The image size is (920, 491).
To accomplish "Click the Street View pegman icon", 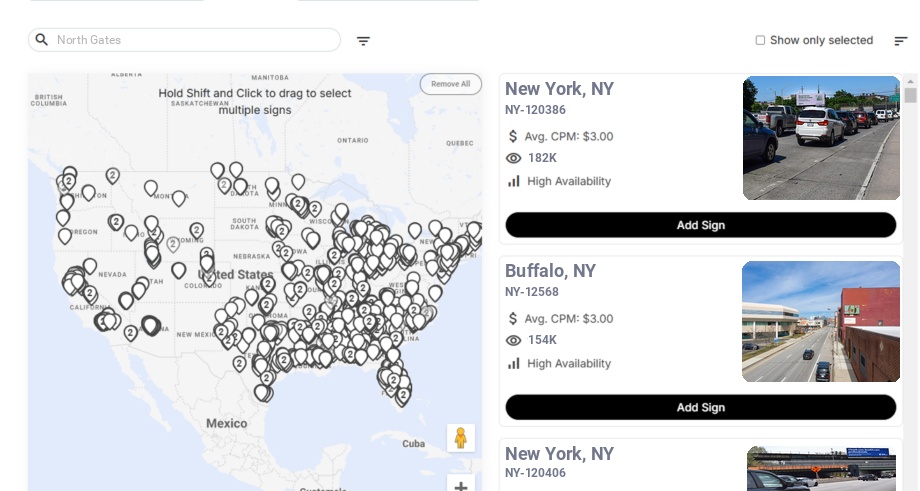I will [x=461, y=438].
